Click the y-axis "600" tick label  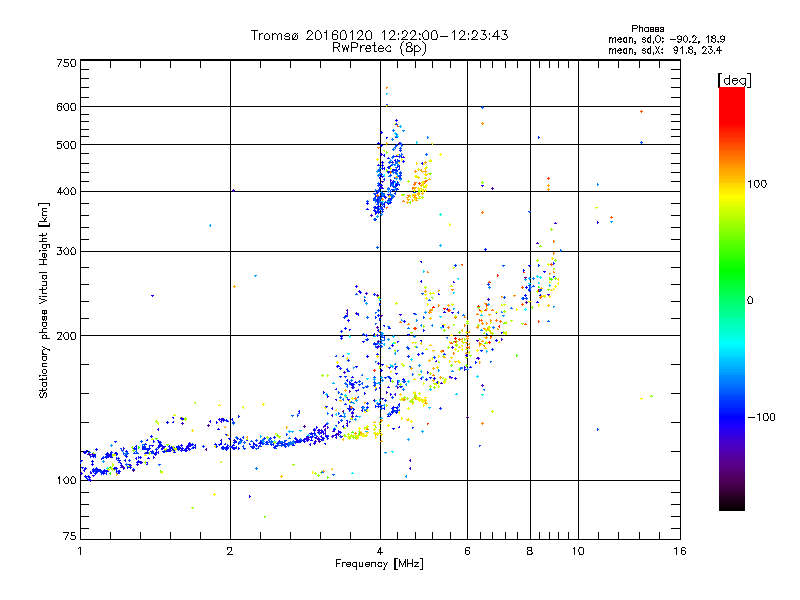[x=66, y=107]
